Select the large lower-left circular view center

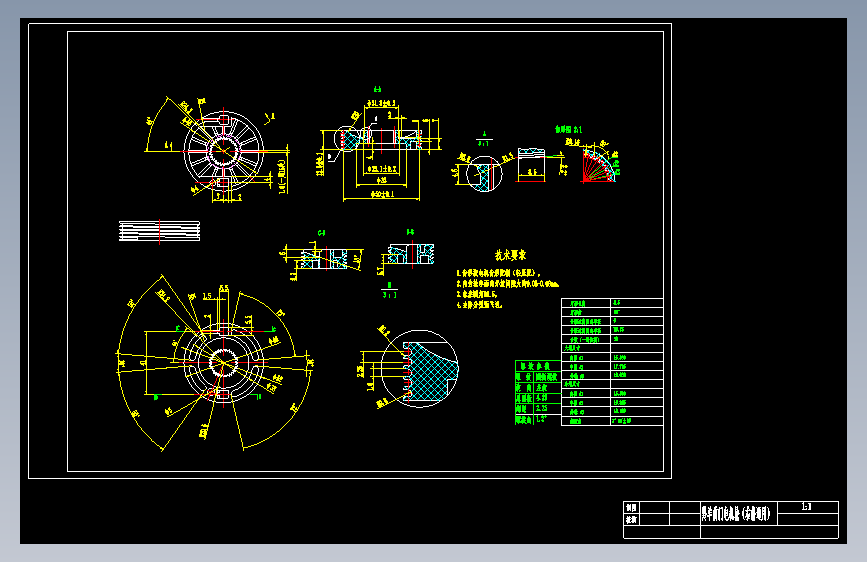pos(223,363)
